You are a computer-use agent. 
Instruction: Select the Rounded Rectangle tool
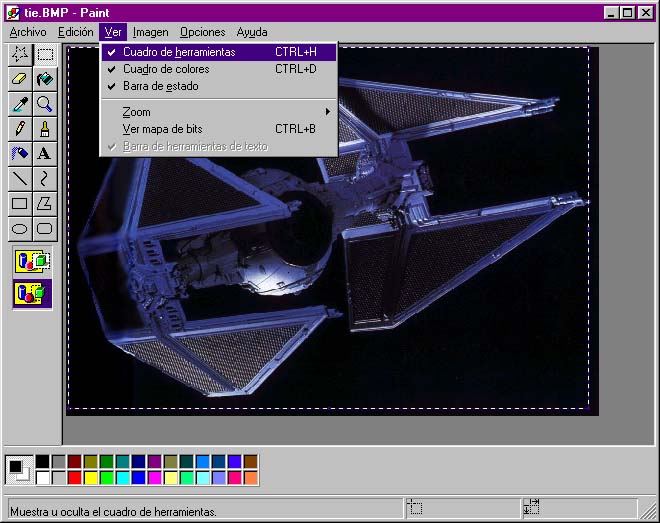(x=45, y=229)
